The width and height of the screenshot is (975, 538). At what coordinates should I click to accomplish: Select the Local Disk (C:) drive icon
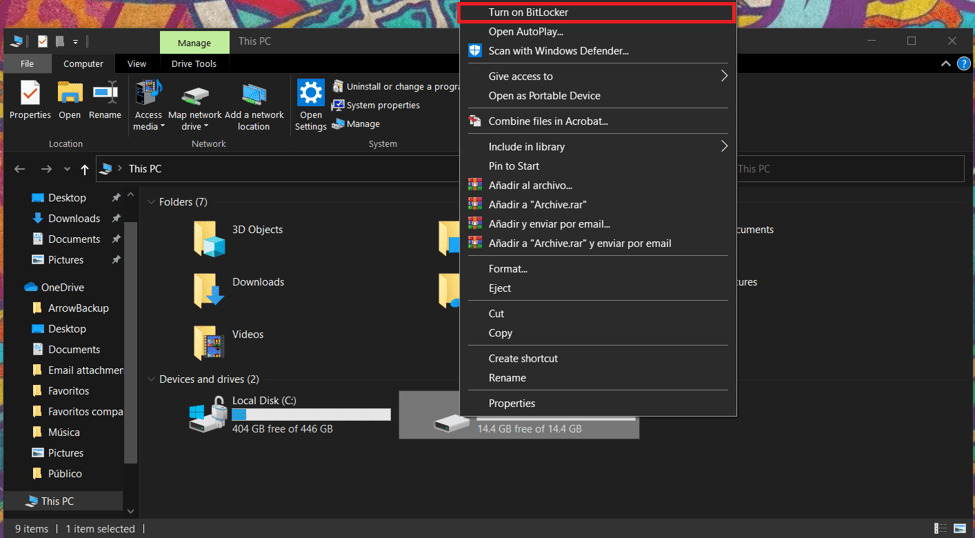(x=208, y=414)
